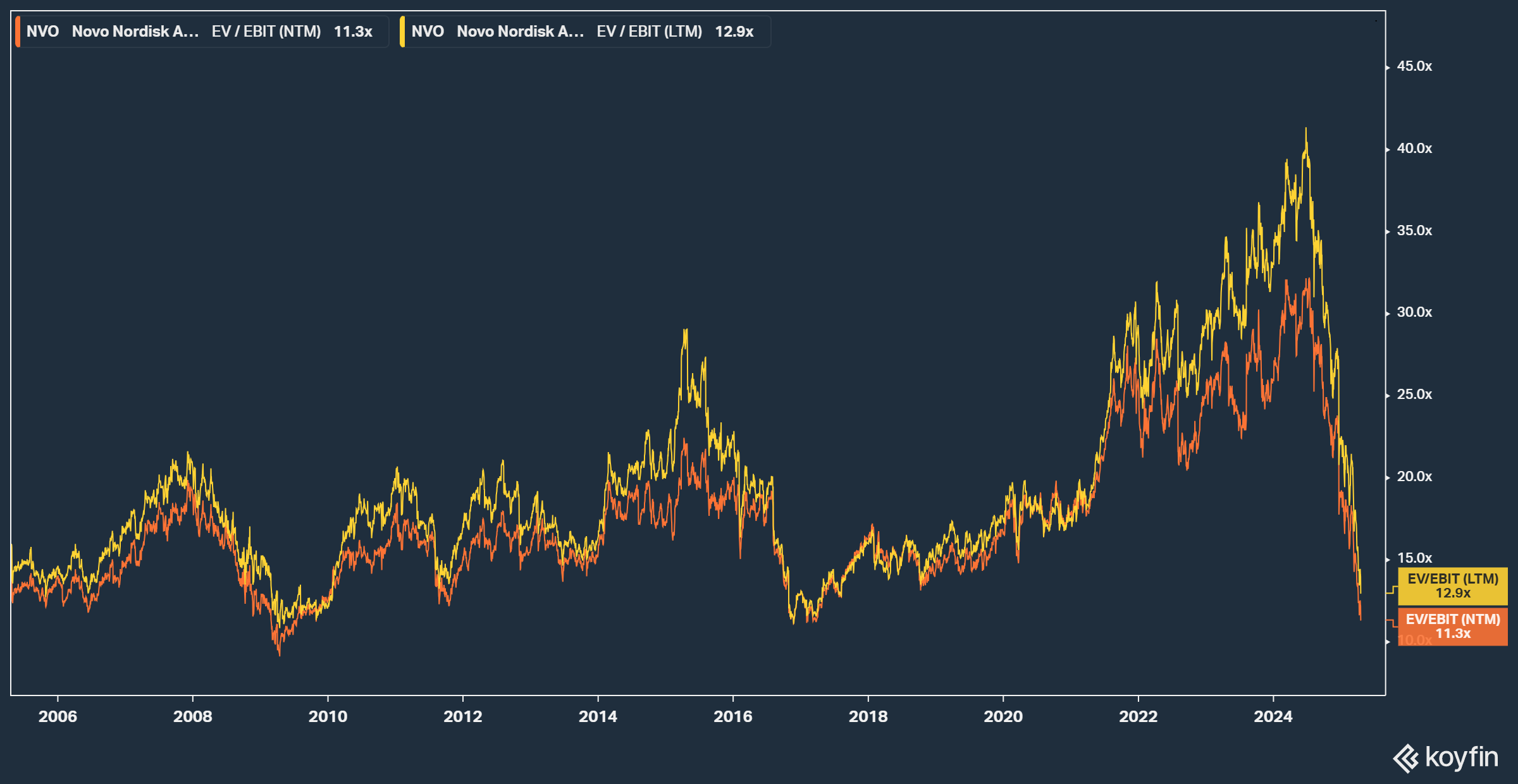Click the yellow LTM series color bar
Screen dimensions: 1518x784
402,32
